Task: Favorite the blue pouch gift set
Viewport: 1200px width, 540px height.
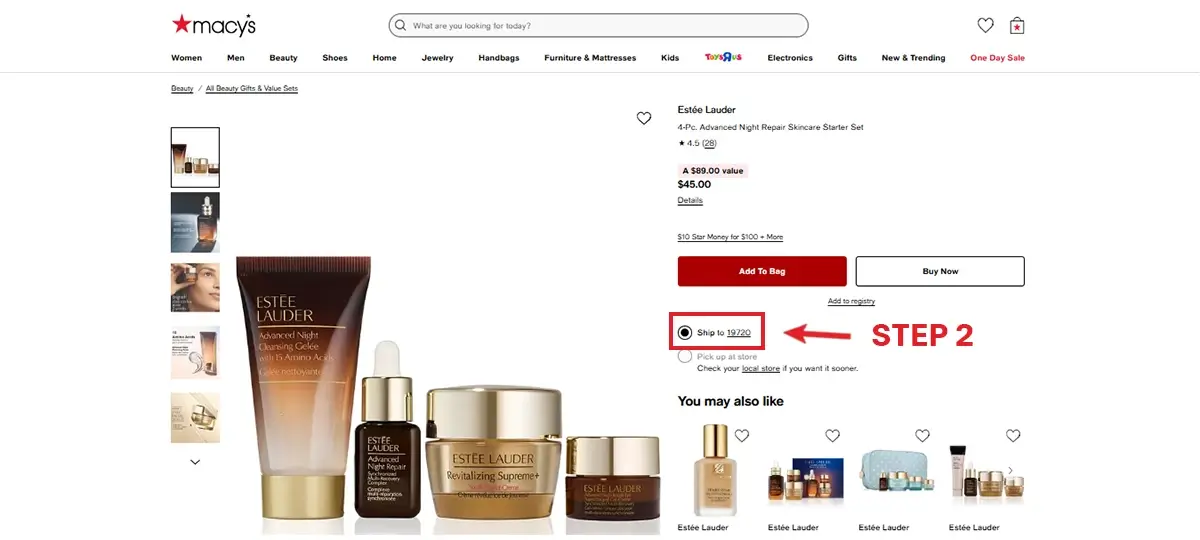Action: coord(922,435)
